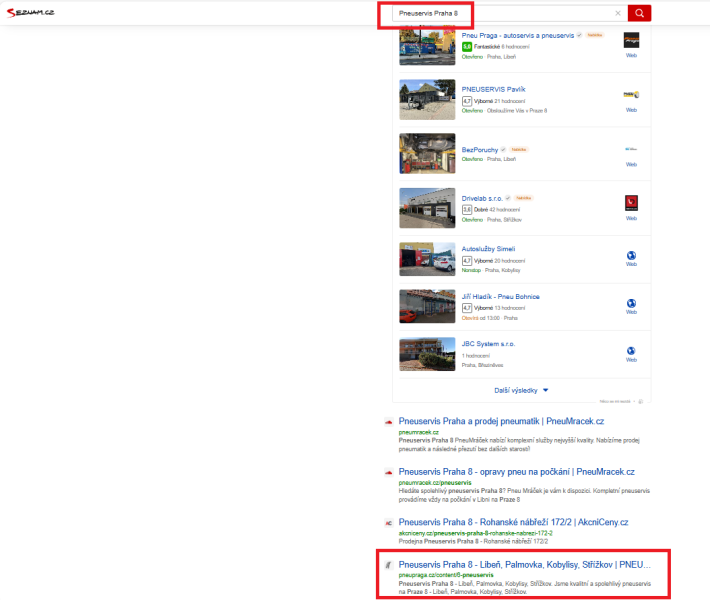Open the Drivelab red logo web icon
This screenshot has height=600, width=710.
(x=631, y=203)
